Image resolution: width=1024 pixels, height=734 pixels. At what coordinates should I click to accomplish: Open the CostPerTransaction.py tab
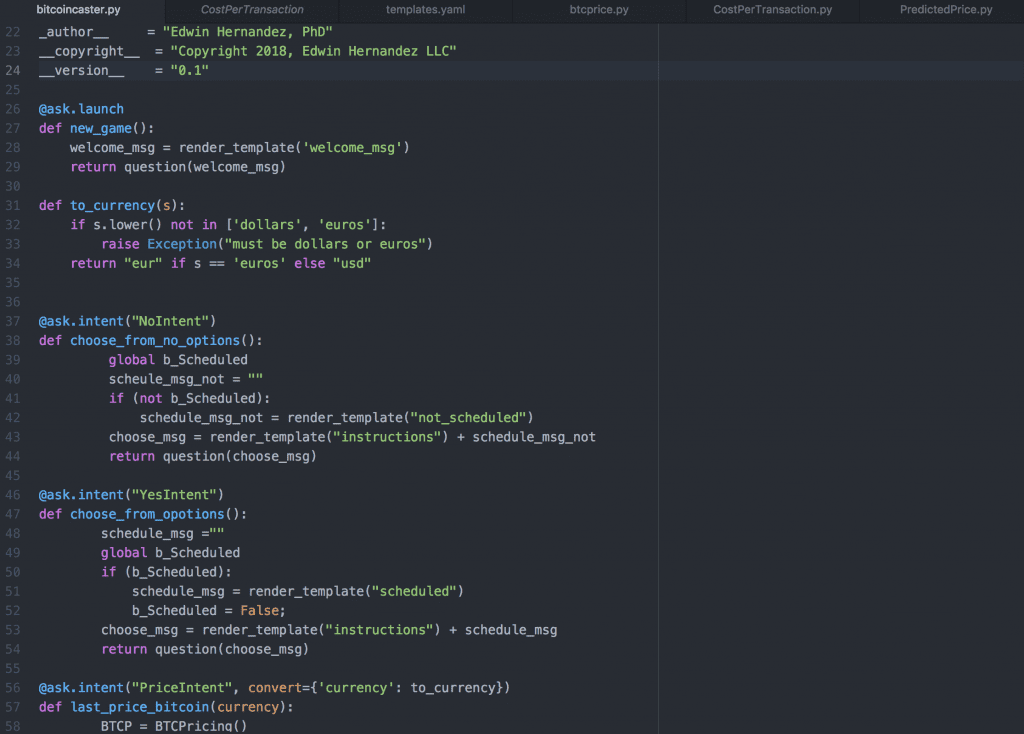772,10
